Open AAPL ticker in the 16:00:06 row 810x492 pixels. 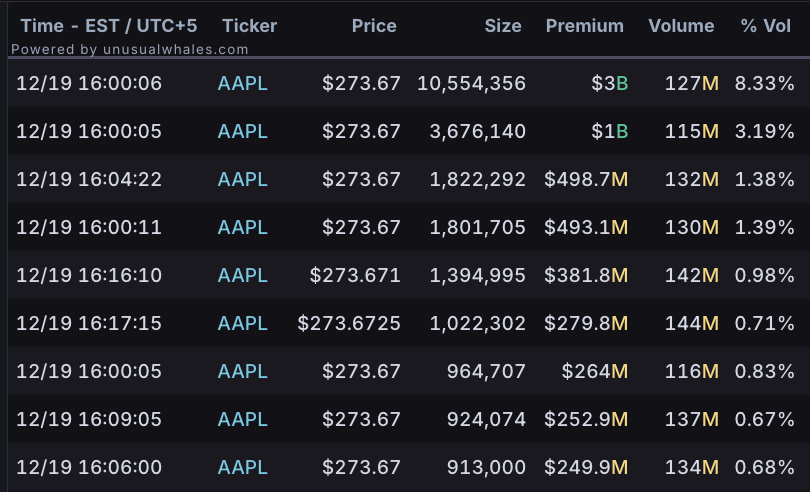[242, 83]
